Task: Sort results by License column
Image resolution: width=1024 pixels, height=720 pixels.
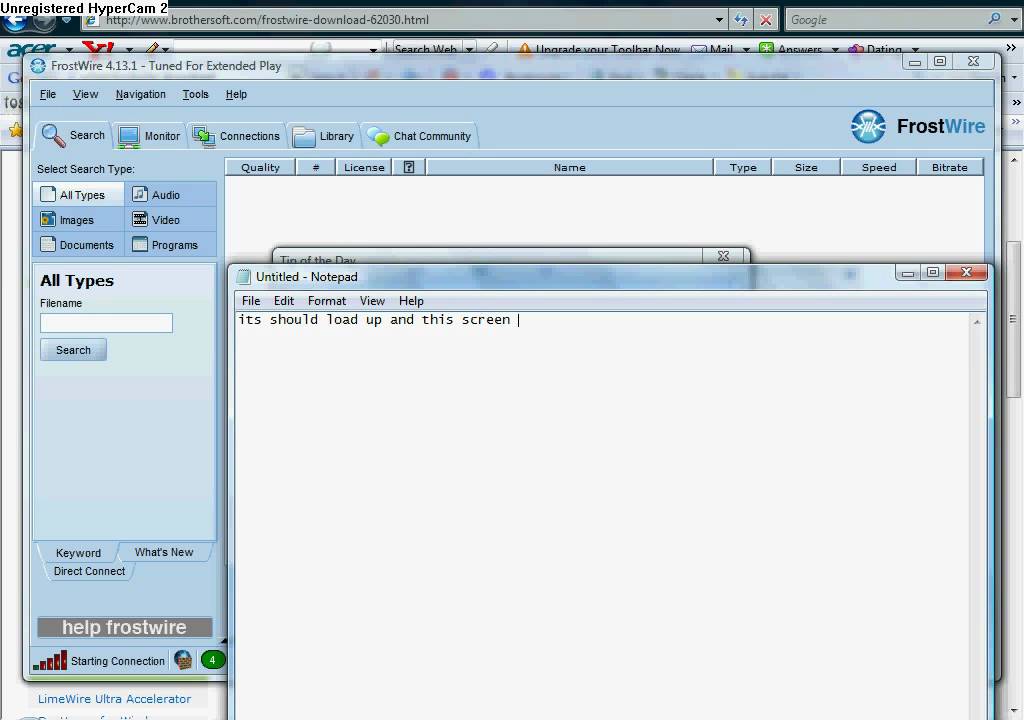Action: (x=364, y=167)
